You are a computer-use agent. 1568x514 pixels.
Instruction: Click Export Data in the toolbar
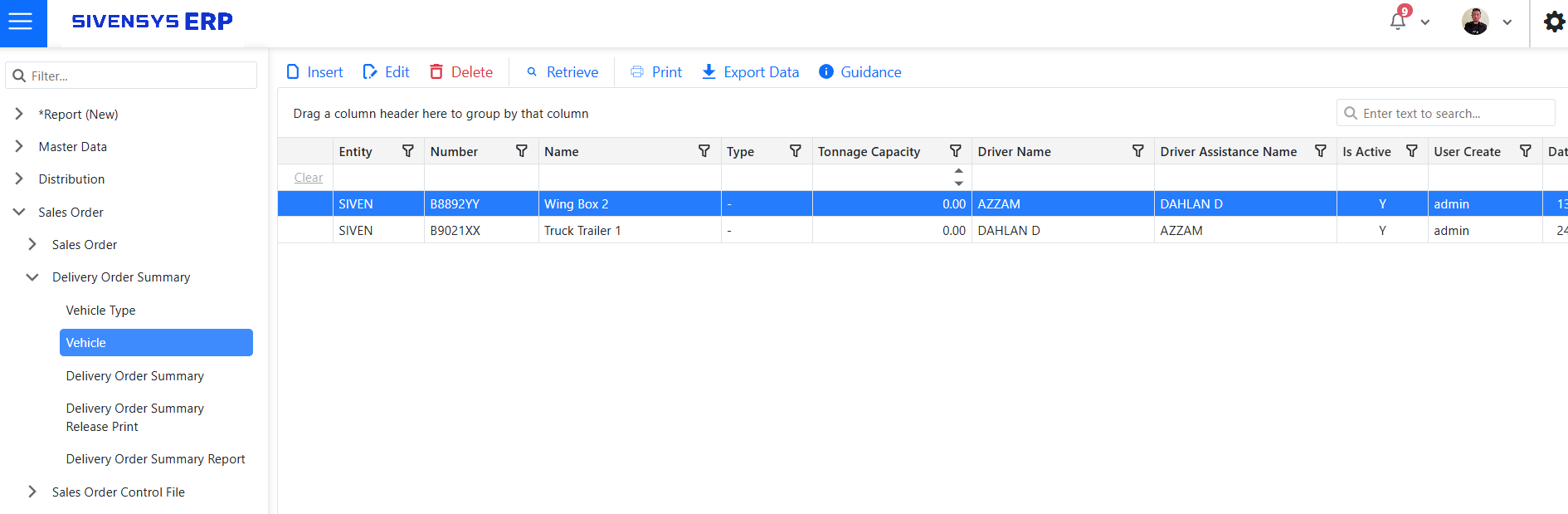[x=751, y=72]
